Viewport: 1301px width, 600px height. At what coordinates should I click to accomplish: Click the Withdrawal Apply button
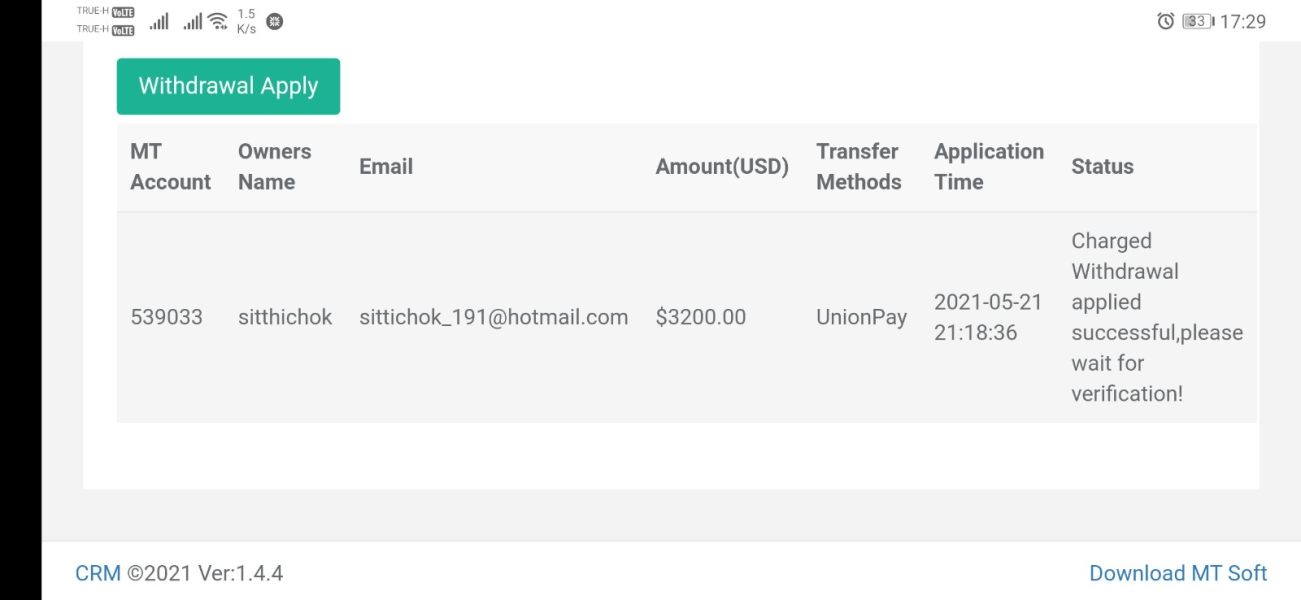coord(228,86)
